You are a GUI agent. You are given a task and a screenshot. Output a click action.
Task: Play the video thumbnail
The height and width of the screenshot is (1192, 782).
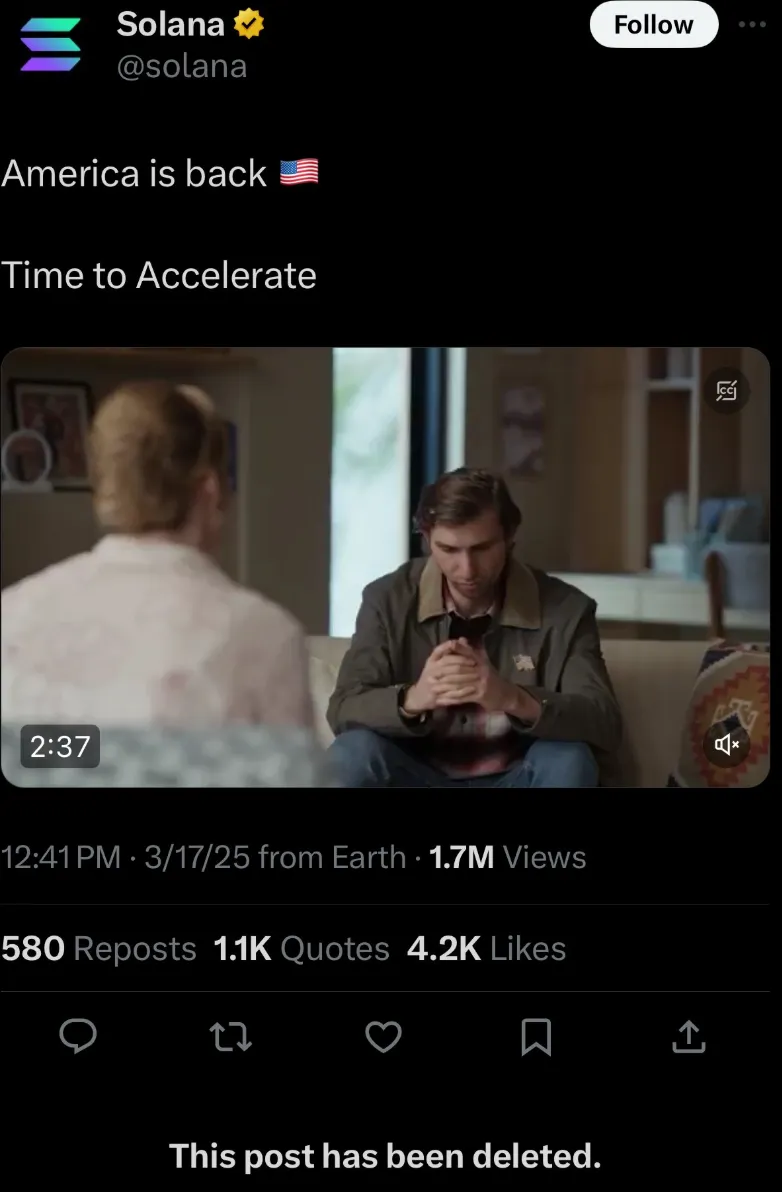coord(385,567)
